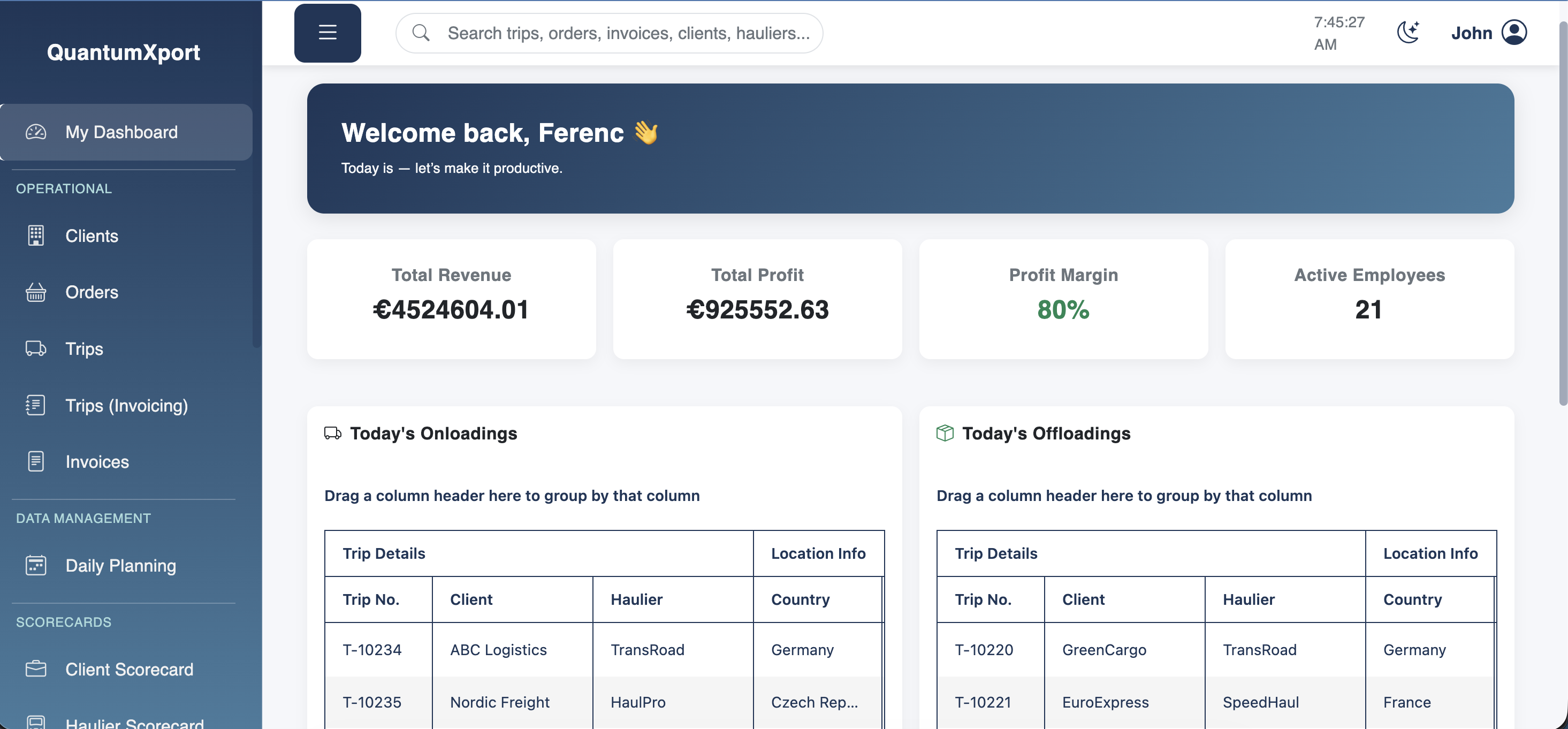Click the My Dashboard gauge icon
The height and width of the screenshot is (729, 1568).
pyautogui.click(x=36, y=132)
